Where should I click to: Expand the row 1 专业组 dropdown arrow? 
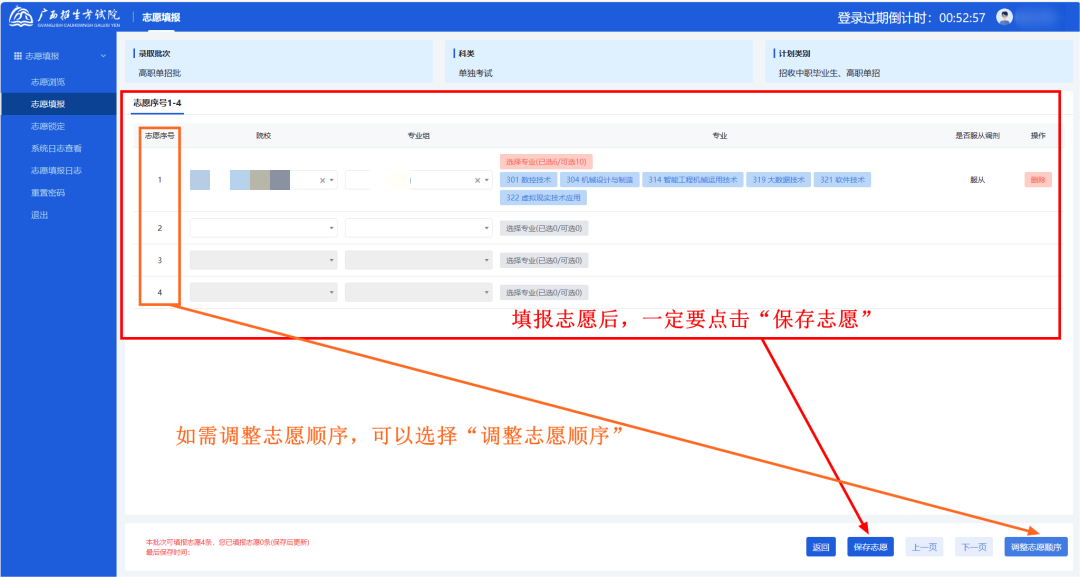click(x=487, y=181)
